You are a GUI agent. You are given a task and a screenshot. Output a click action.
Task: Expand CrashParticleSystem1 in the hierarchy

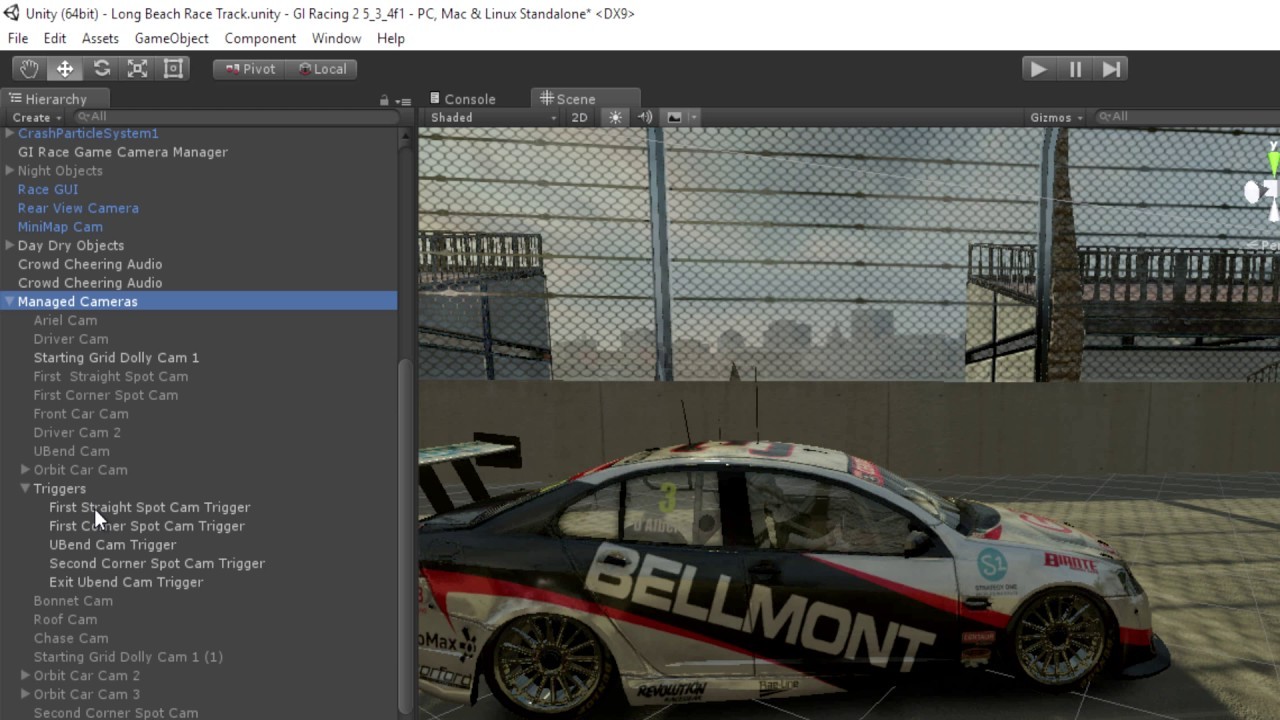click(10, 133)
